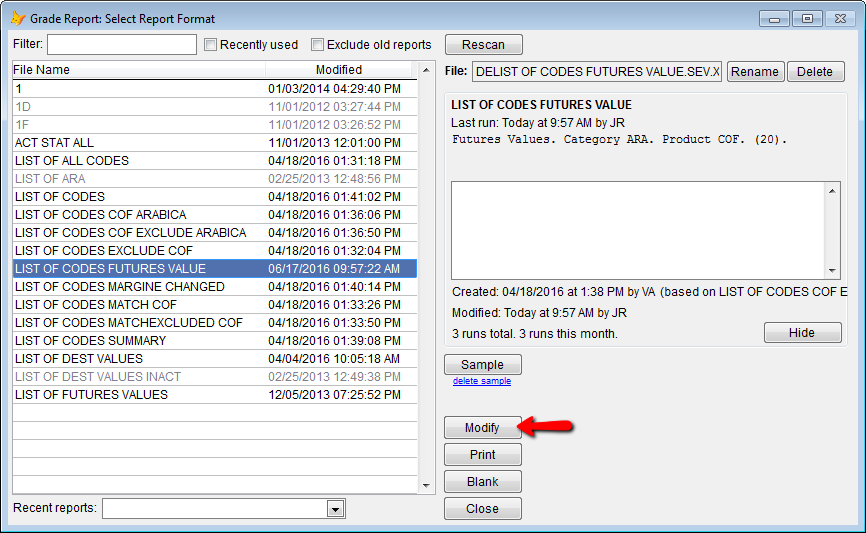This screenshot has width=866, height=533.
Task: Click the Grade Report app icon in title bar
Action: (x=18, y=18)
